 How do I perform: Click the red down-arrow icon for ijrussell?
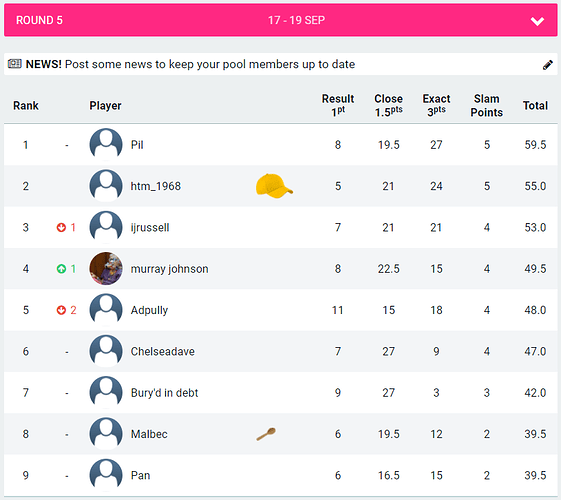coord(61,227)
